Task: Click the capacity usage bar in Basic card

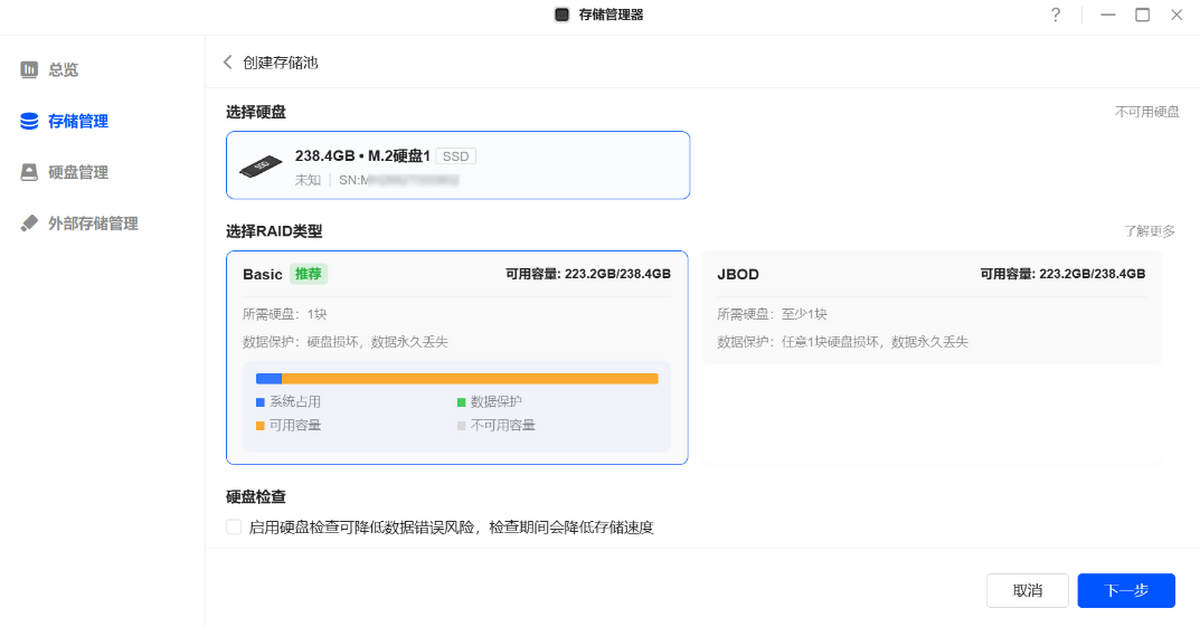Action: 457,378
